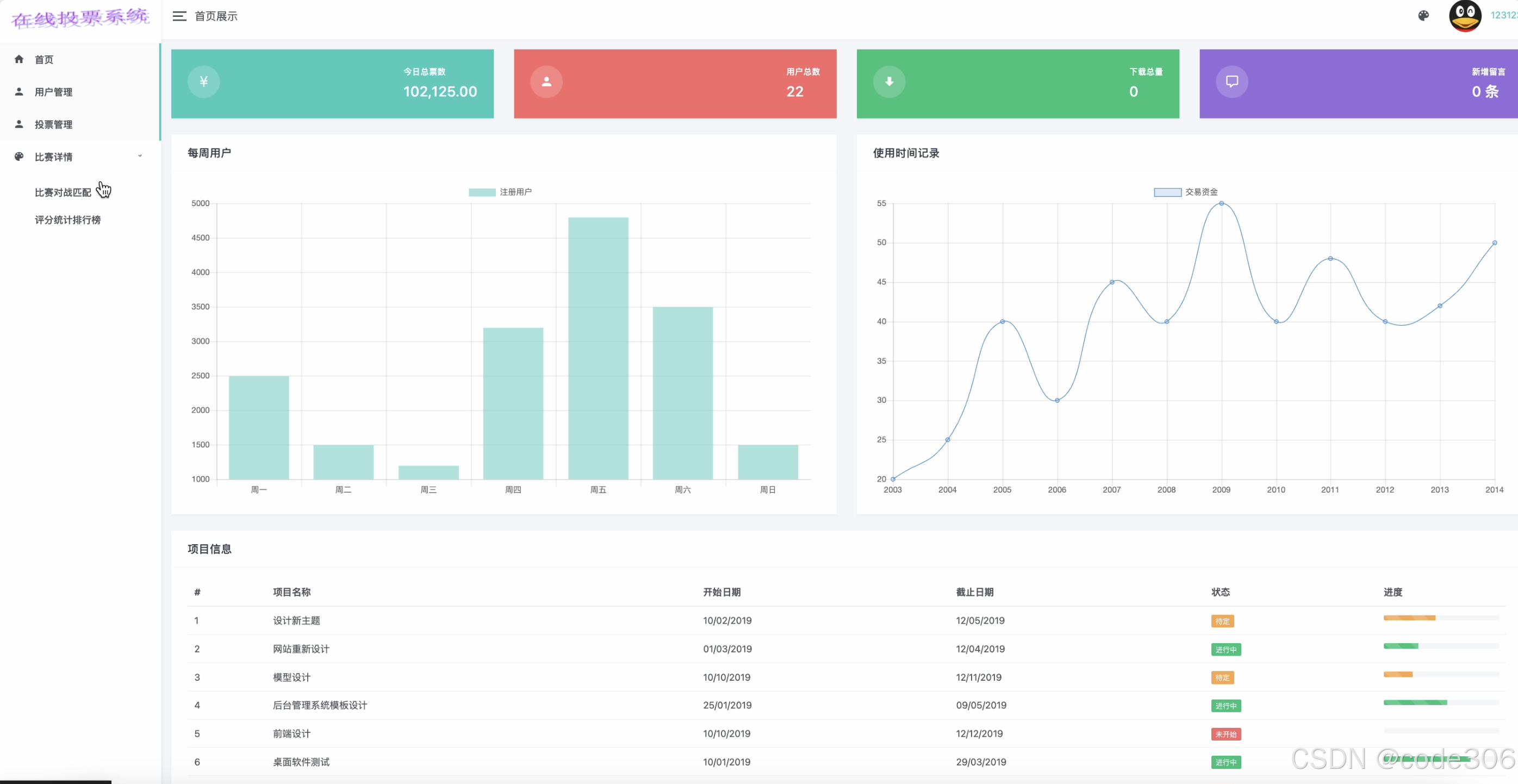Image resolution: width=1518 pixels, height=784 pixels.
Task: Open 比赛对战匹配 submenu entry
Action: (x=63, y=193)
